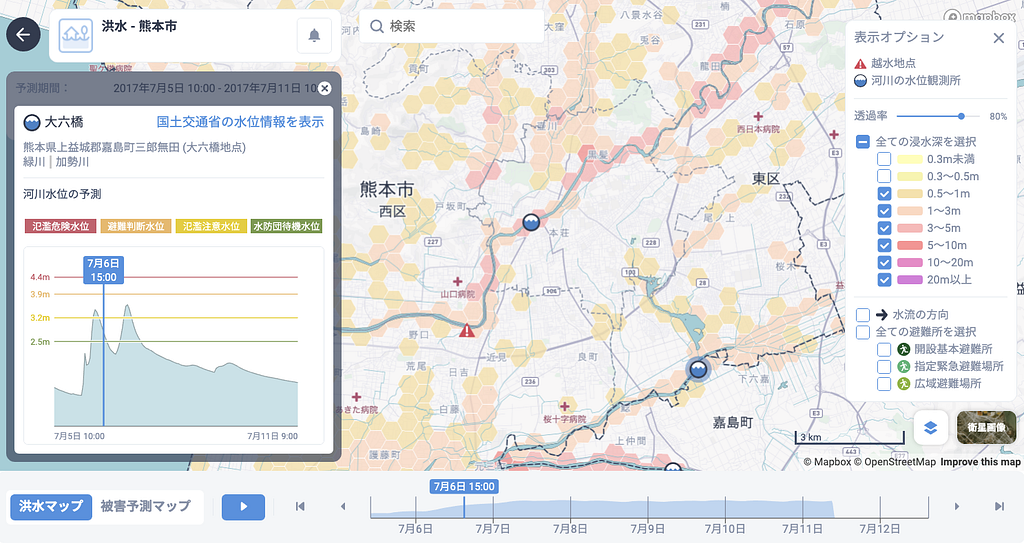Jump to the timeline start
Screen dimensions: 1024x543
coord(300,506)
